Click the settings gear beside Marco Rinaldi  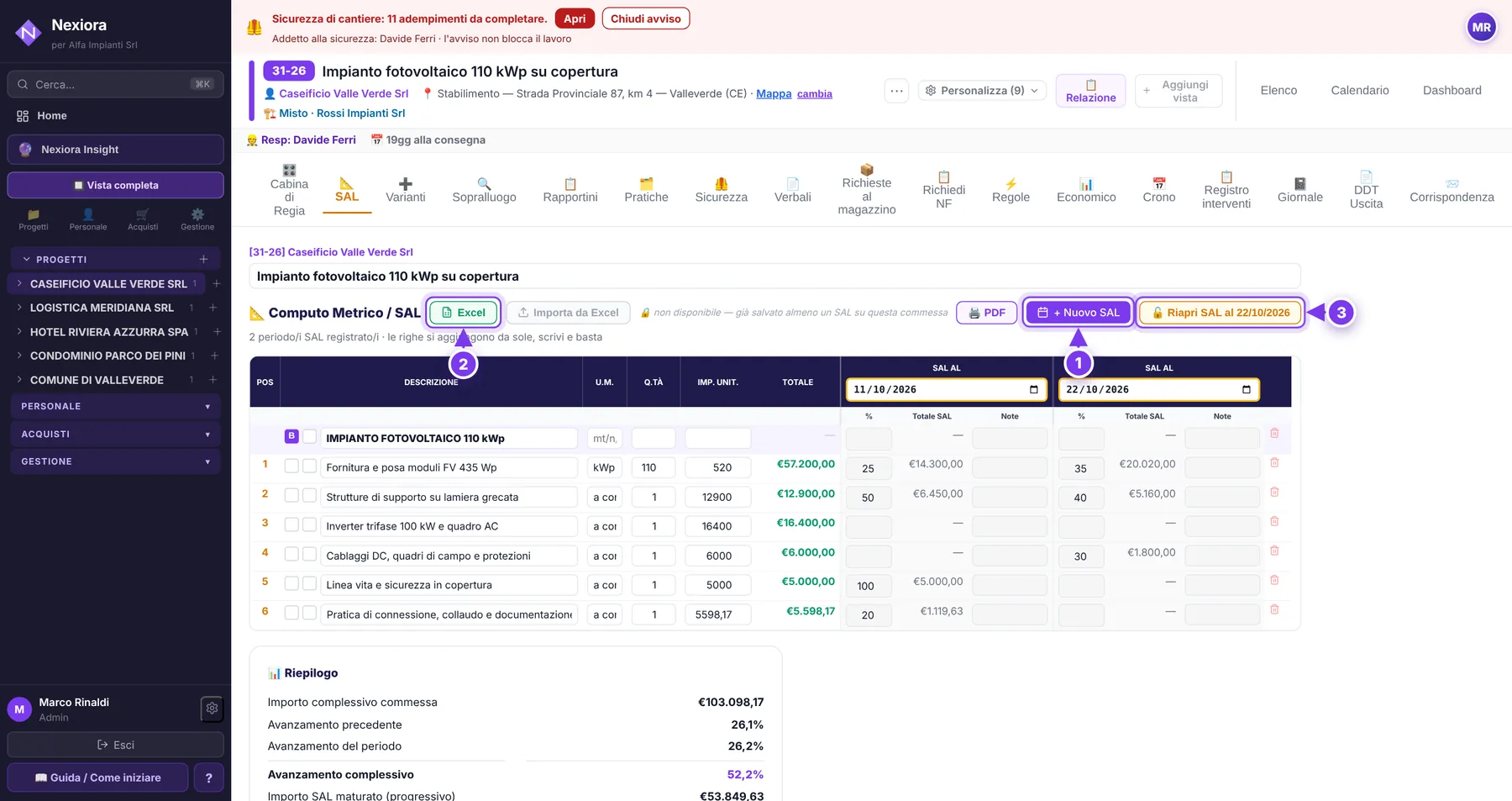pos(212,709)
